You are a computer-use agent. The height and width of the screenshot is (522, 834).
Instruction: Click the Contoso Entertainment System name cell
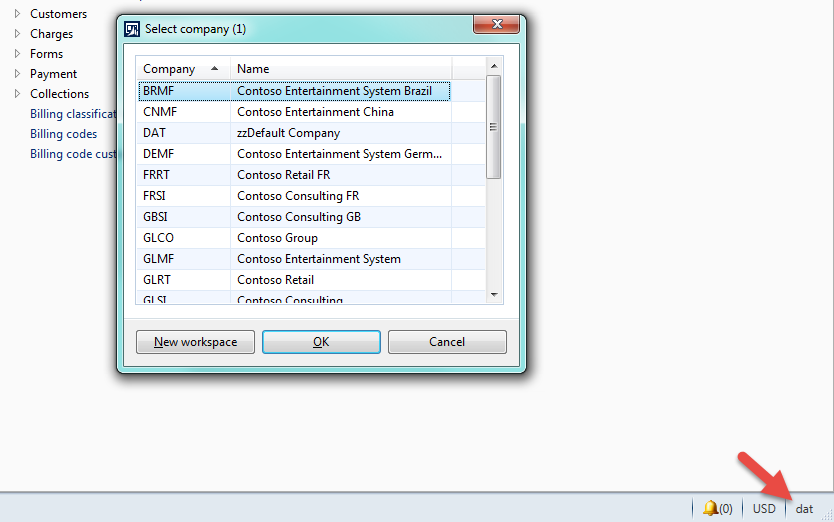341,259
